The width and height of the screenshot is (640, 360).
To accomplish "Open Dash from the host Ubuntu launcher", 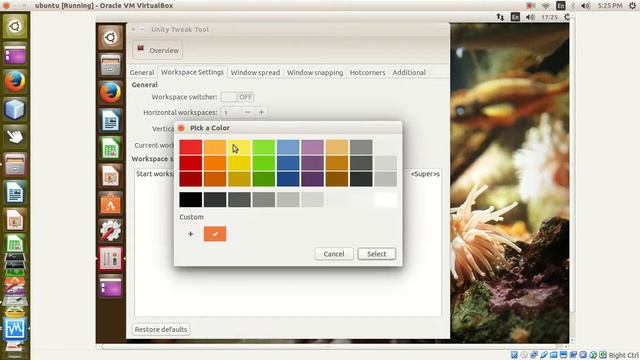I will click(x=15, y=27).
